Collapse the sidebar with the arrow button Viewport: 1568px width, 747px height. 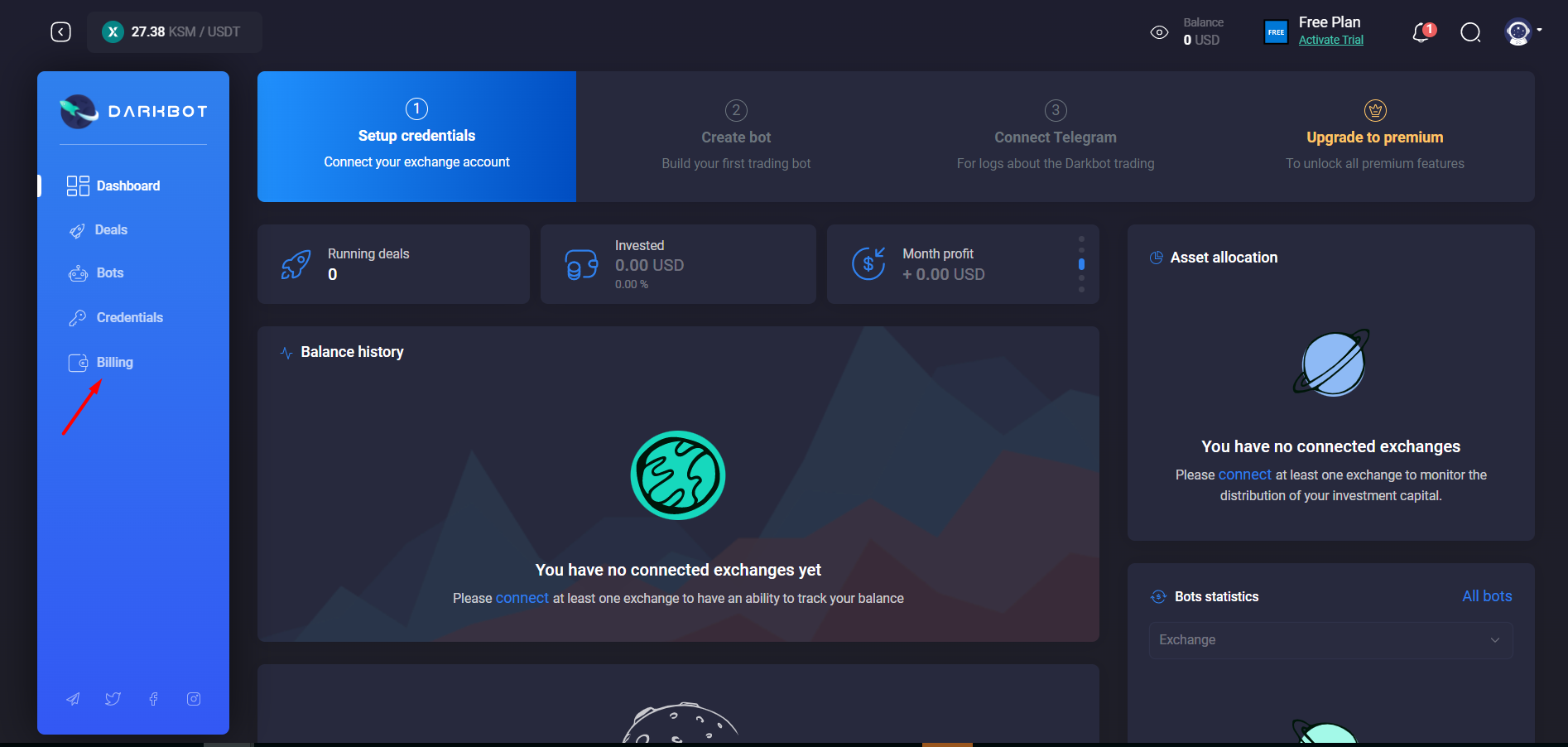click(x=60, y=31)
